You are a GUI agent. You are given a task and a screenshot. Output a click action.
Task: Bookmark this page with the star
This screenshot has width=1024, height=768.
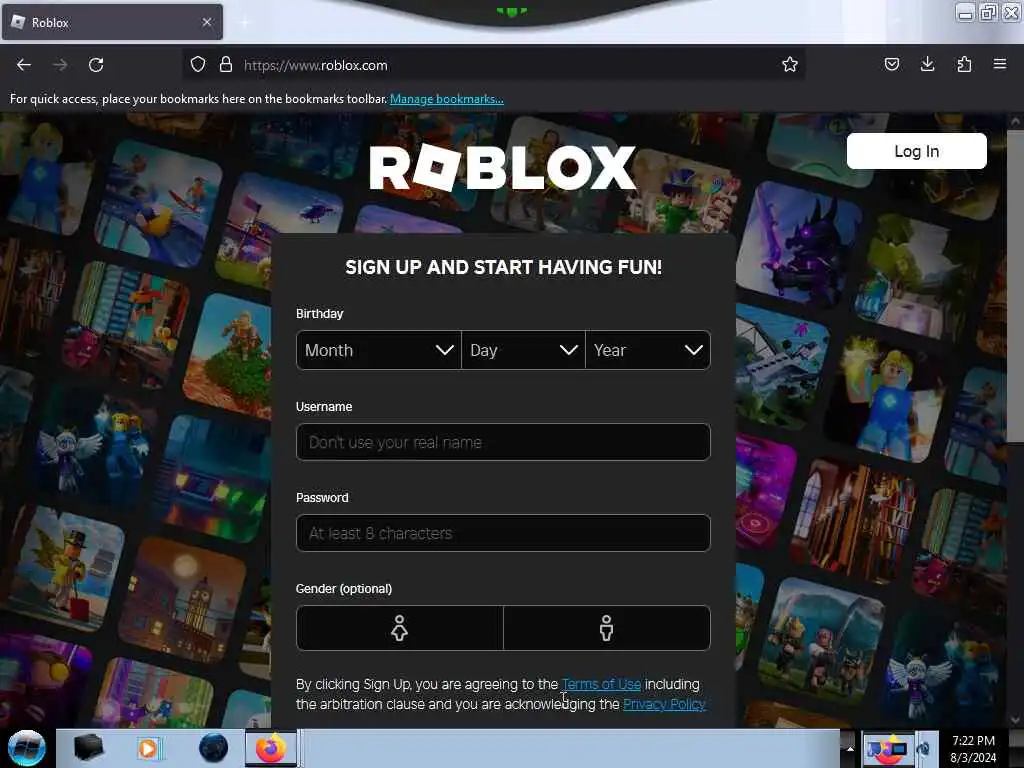790,64
